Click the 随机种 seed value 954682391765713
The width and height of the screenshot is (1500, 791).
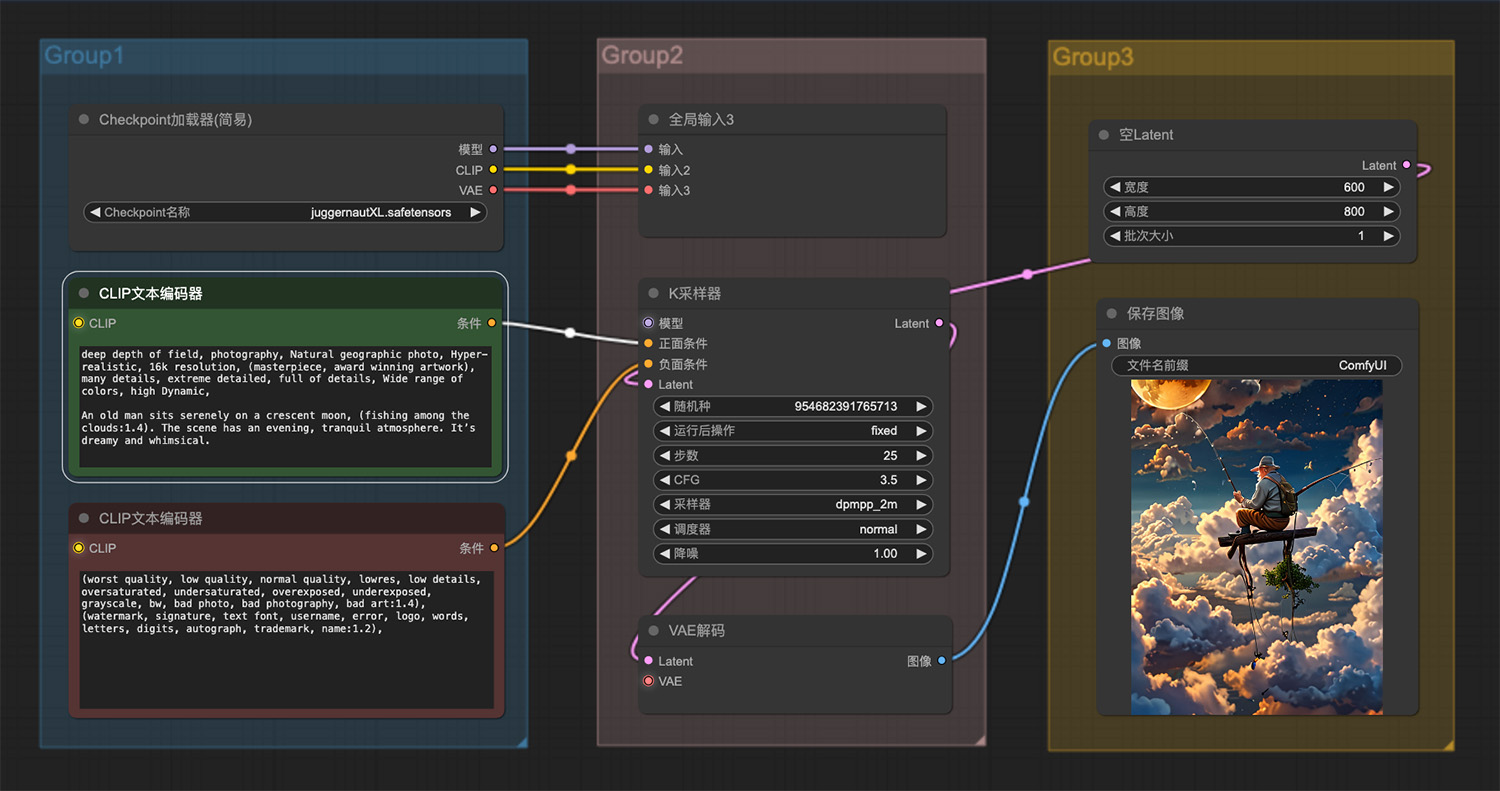pos(846,406)
